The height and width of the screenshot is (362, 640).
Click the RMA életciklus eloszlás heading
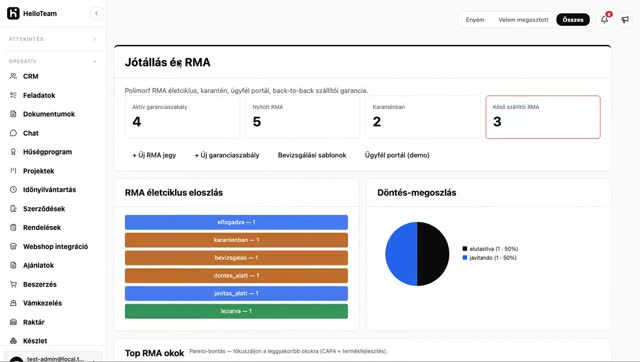pyautogui.click(x=174, y=193)
